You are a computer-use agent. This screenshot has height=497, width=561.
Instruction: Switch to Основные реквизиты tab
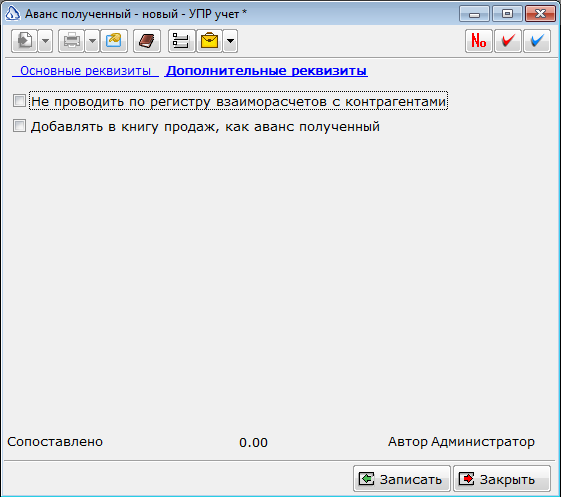(x=85, y=71)
